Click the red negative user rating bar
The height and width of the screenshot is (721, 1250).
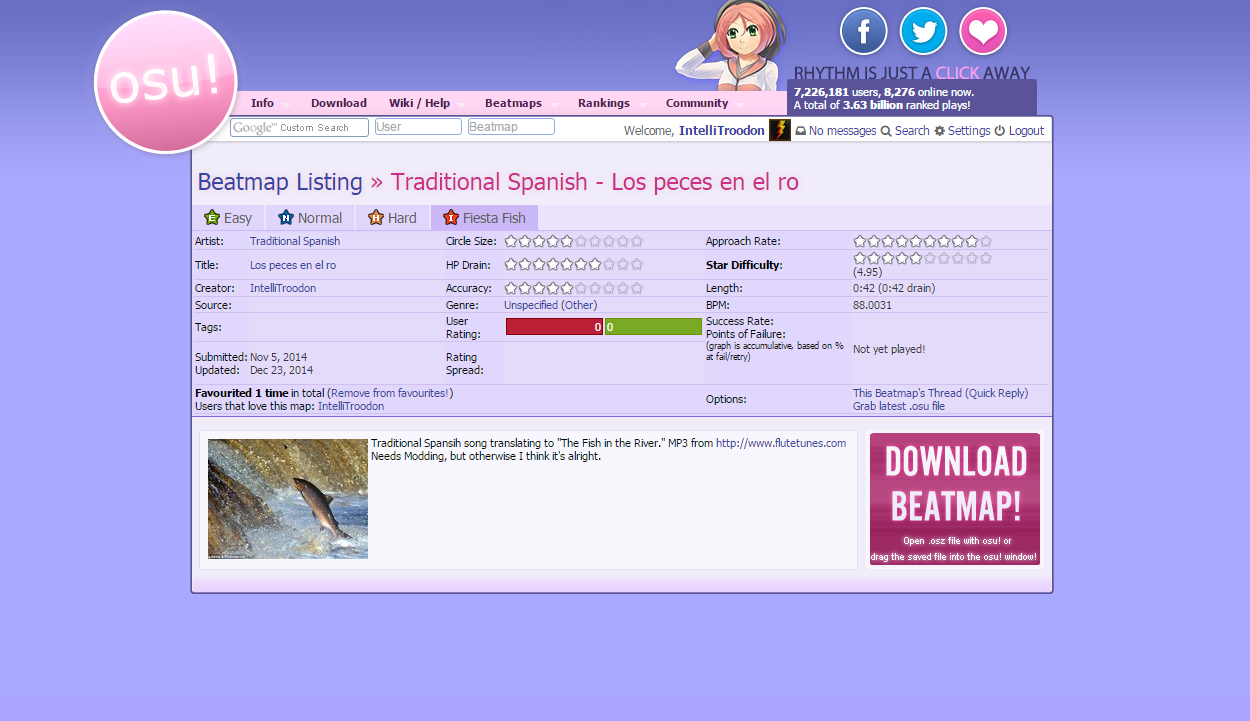(x=554, y=327)
